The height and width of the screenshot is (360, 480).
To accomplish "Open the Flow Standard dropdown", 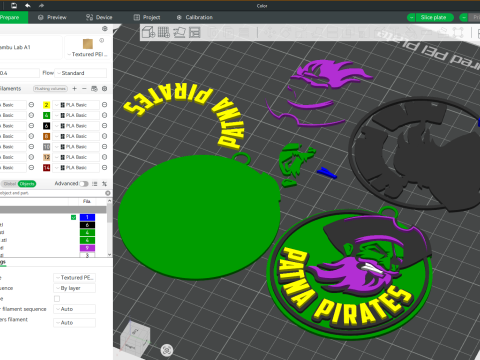I will tap(80, 73).
